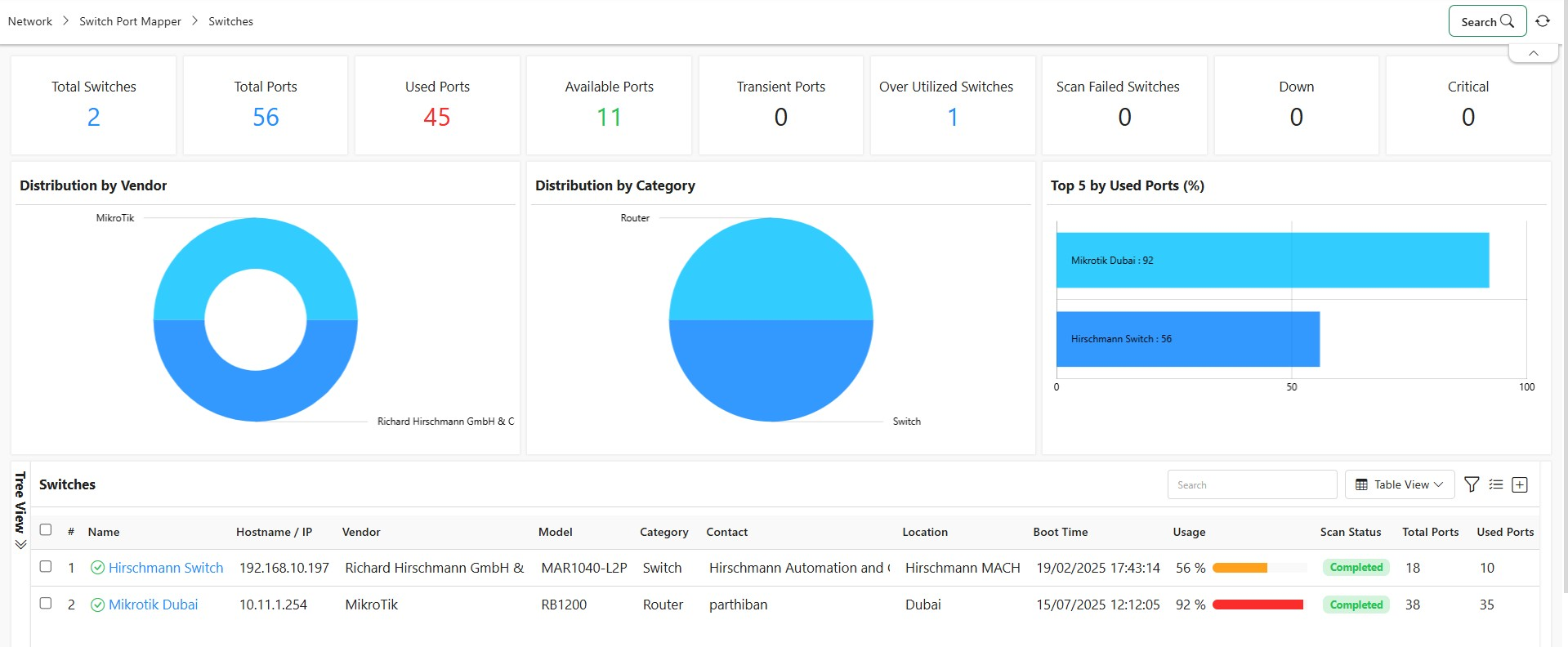This screenshot has height=647, width=1568.
Task: Open the Hirschmann Switch link
Action: pyautogui.click(x=166, y=568)
